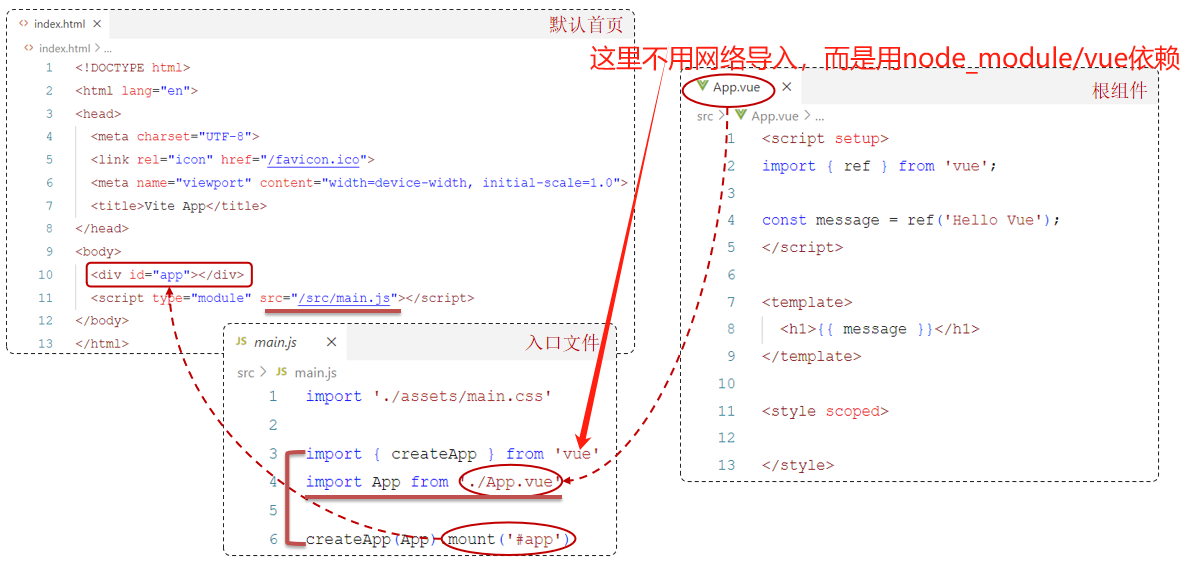Click the <body> opening tag line
Screen dimensions: 1191x565
click(x=98, y=251)
